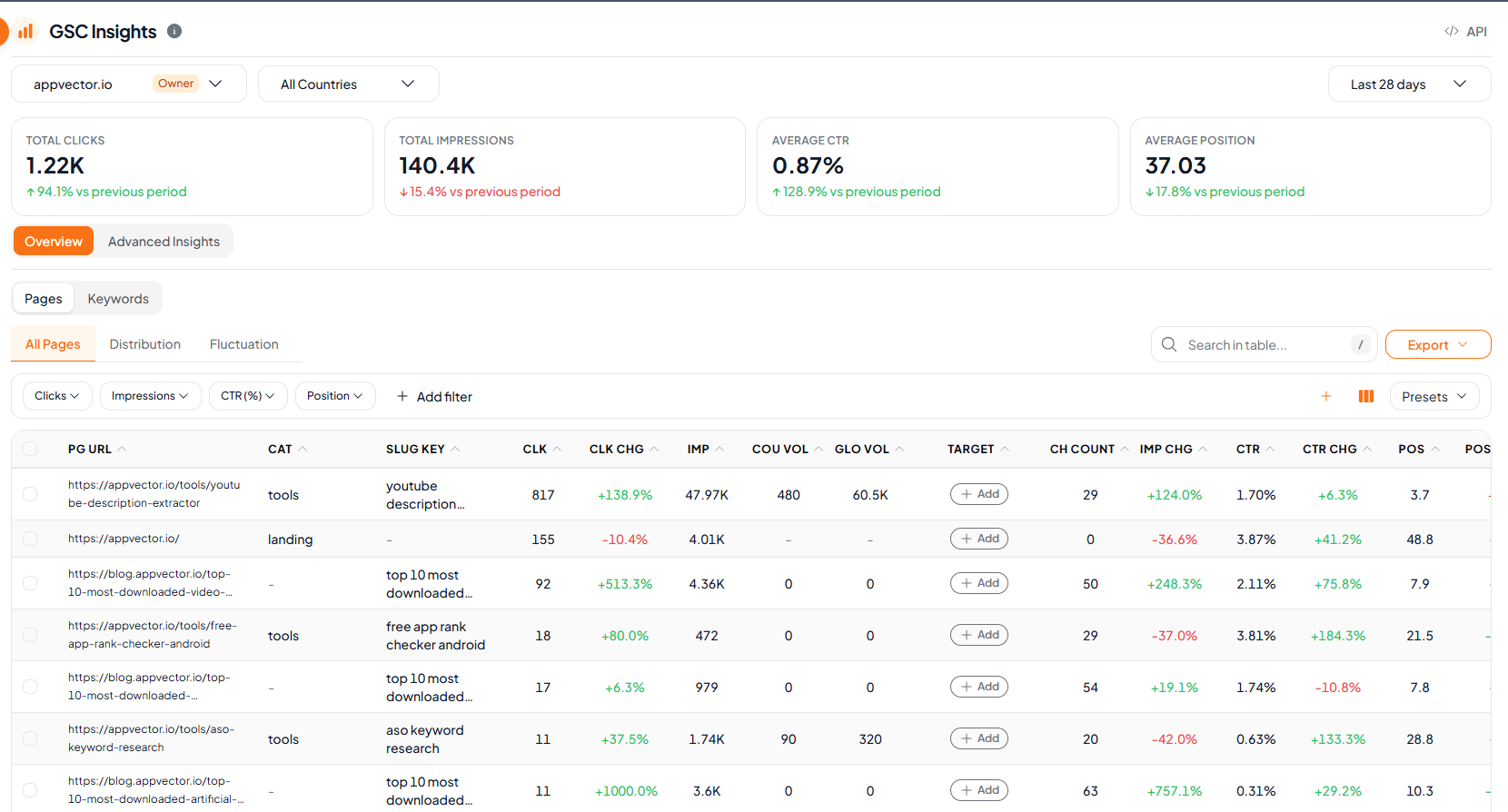The image size is (1508, 812).
Task: Open the Position filter dropdown
Action: click(x=335, y=396)
